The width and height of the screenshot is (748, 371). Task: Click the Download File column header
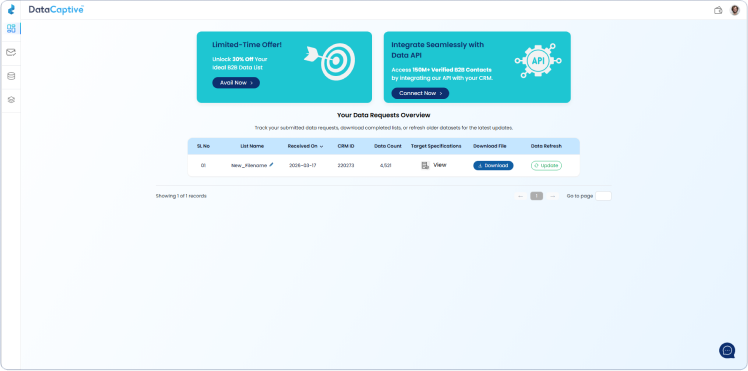point(490,146)
